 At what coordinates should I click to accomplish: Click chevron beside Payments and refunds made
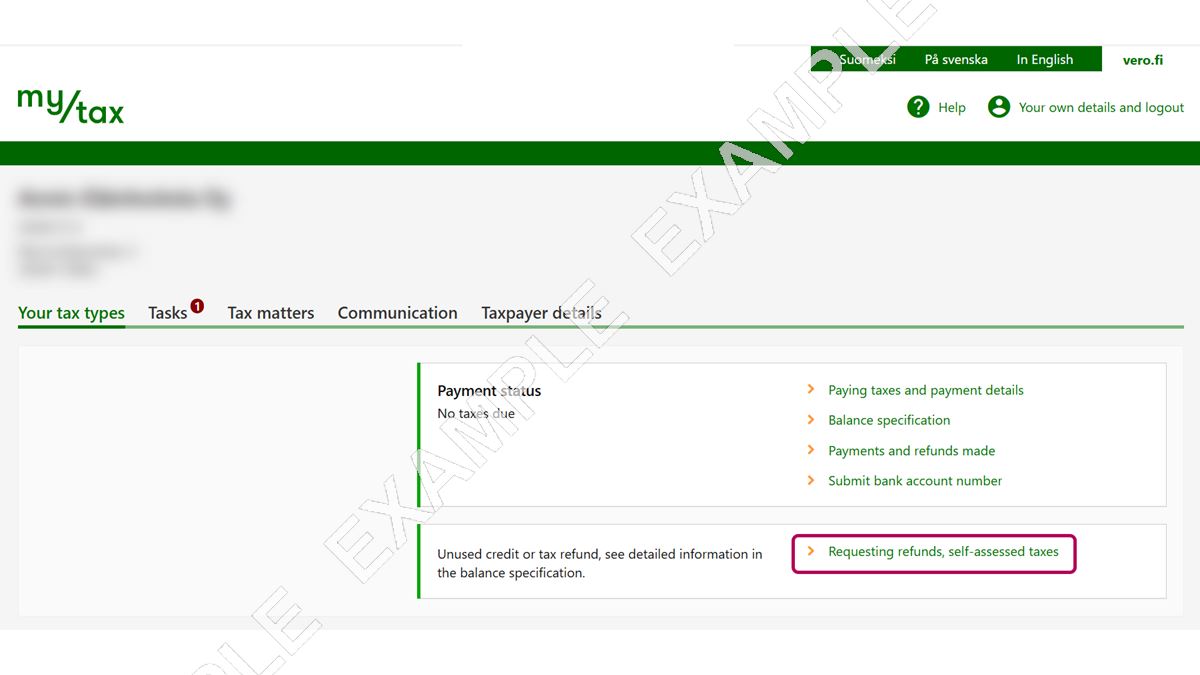811,450
